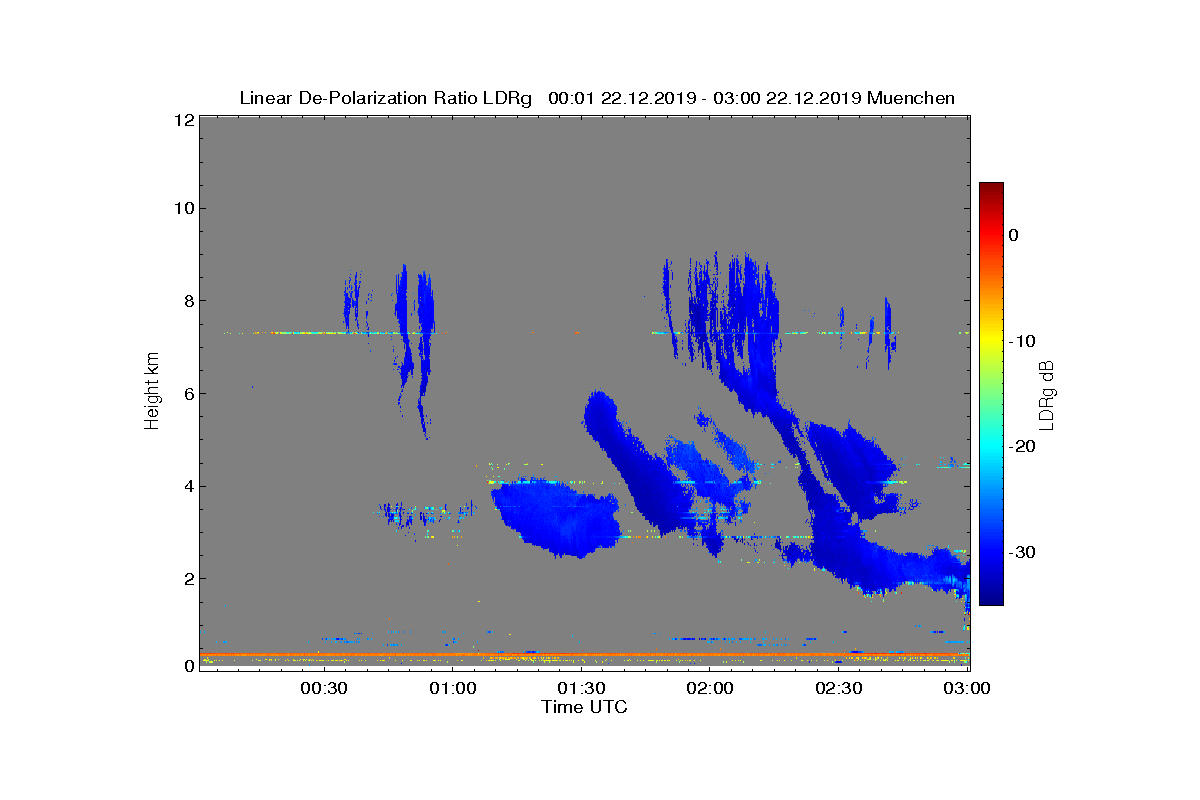Click the orange ground-clutter line near 0.3 km
The width and height of the screenshot is (1200, 800).
coord(585,653)
